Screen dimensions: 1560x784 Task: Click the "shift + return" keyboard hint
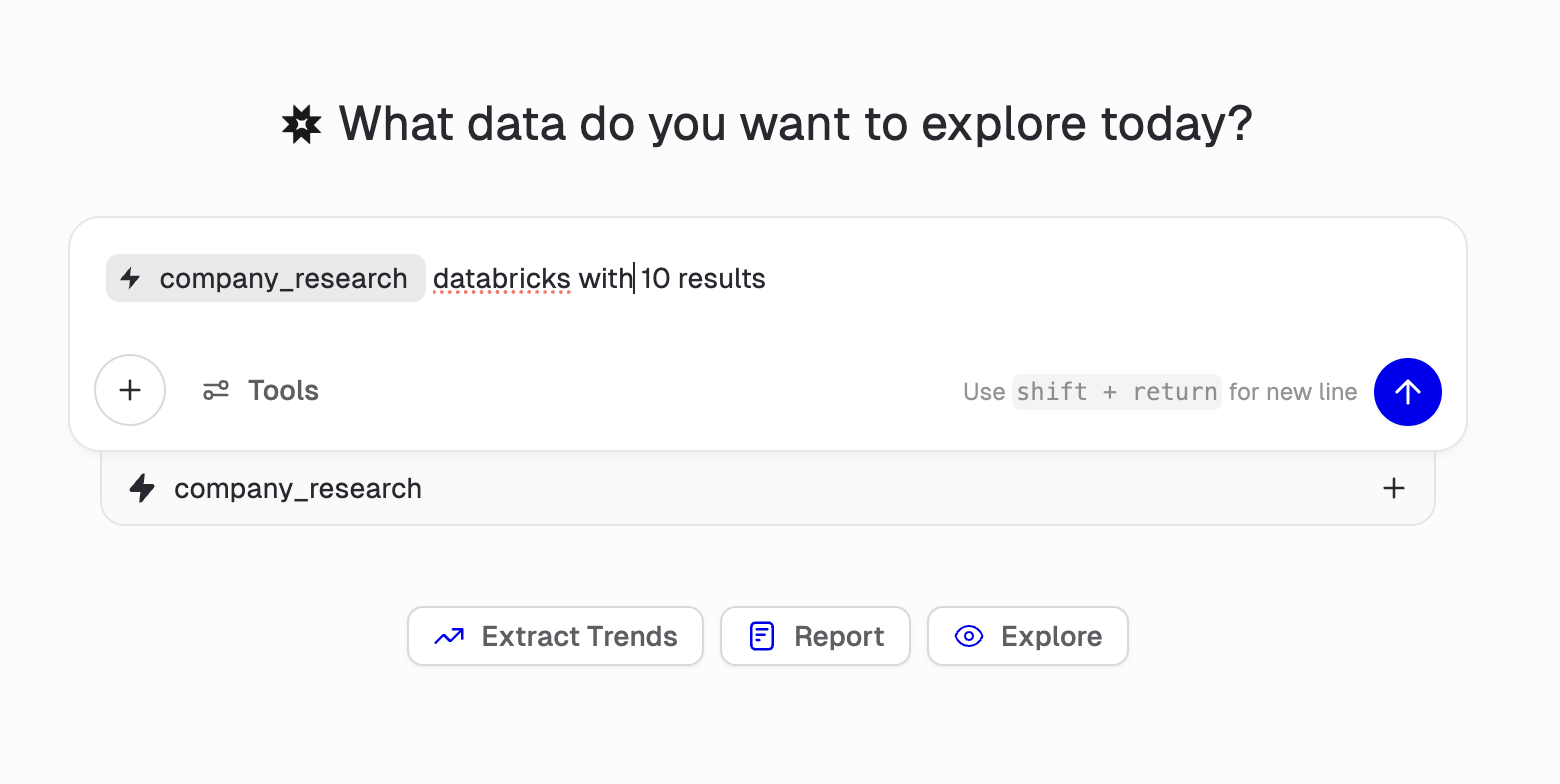[x=1116, y=392]
